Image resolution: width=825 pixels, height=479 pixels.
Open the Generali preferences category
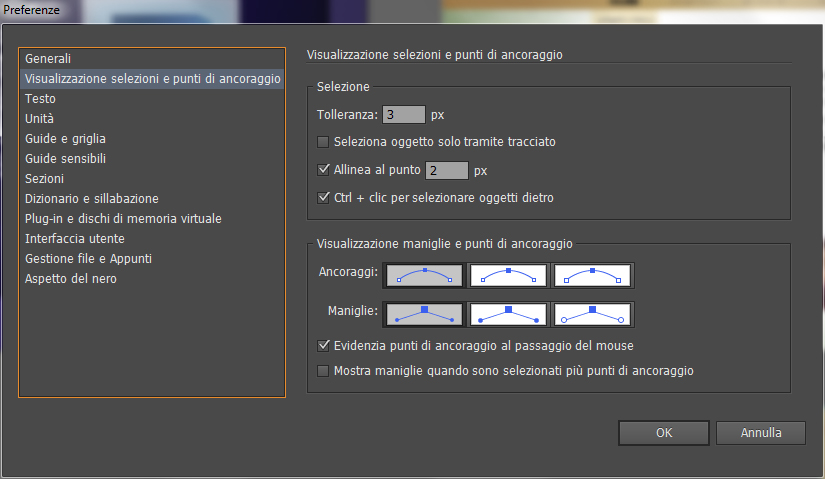48,59
